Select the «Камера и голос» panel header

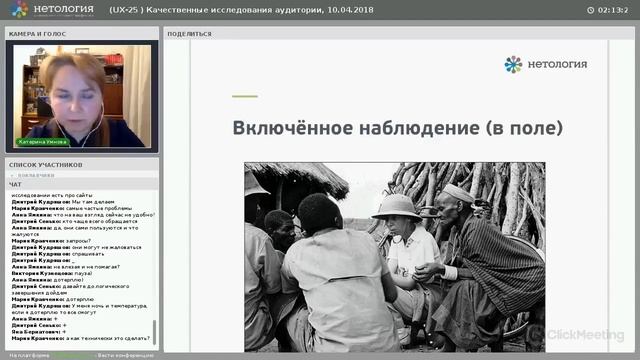(82, 34)
